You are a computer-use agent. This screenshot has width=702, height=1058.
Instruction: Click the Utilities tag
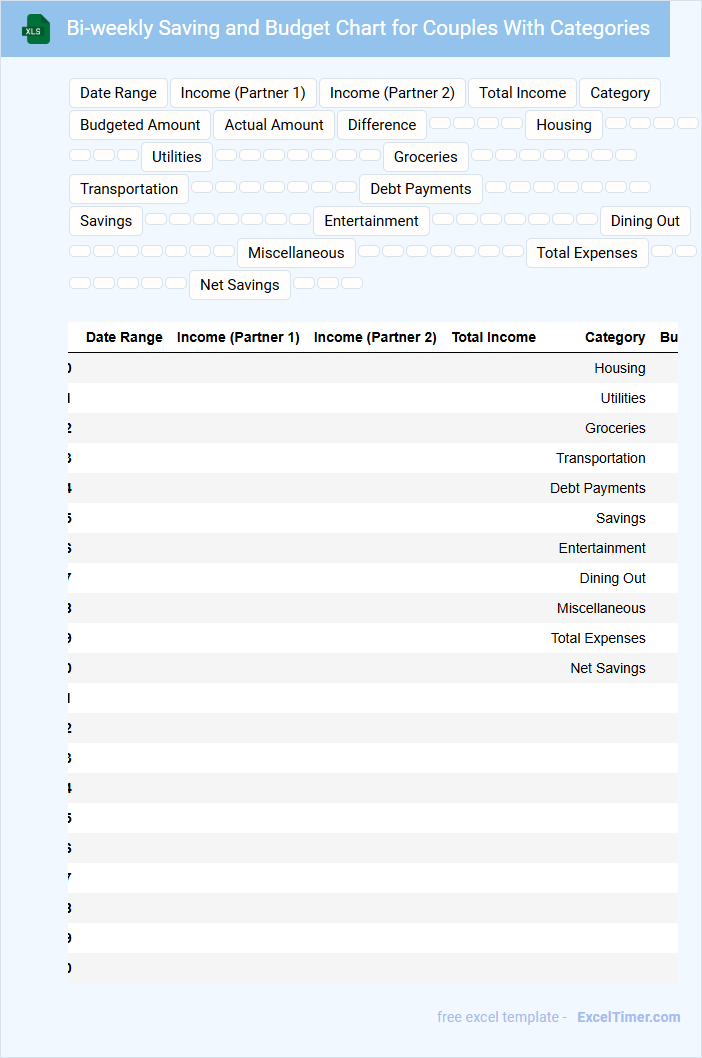coord(177,157)
